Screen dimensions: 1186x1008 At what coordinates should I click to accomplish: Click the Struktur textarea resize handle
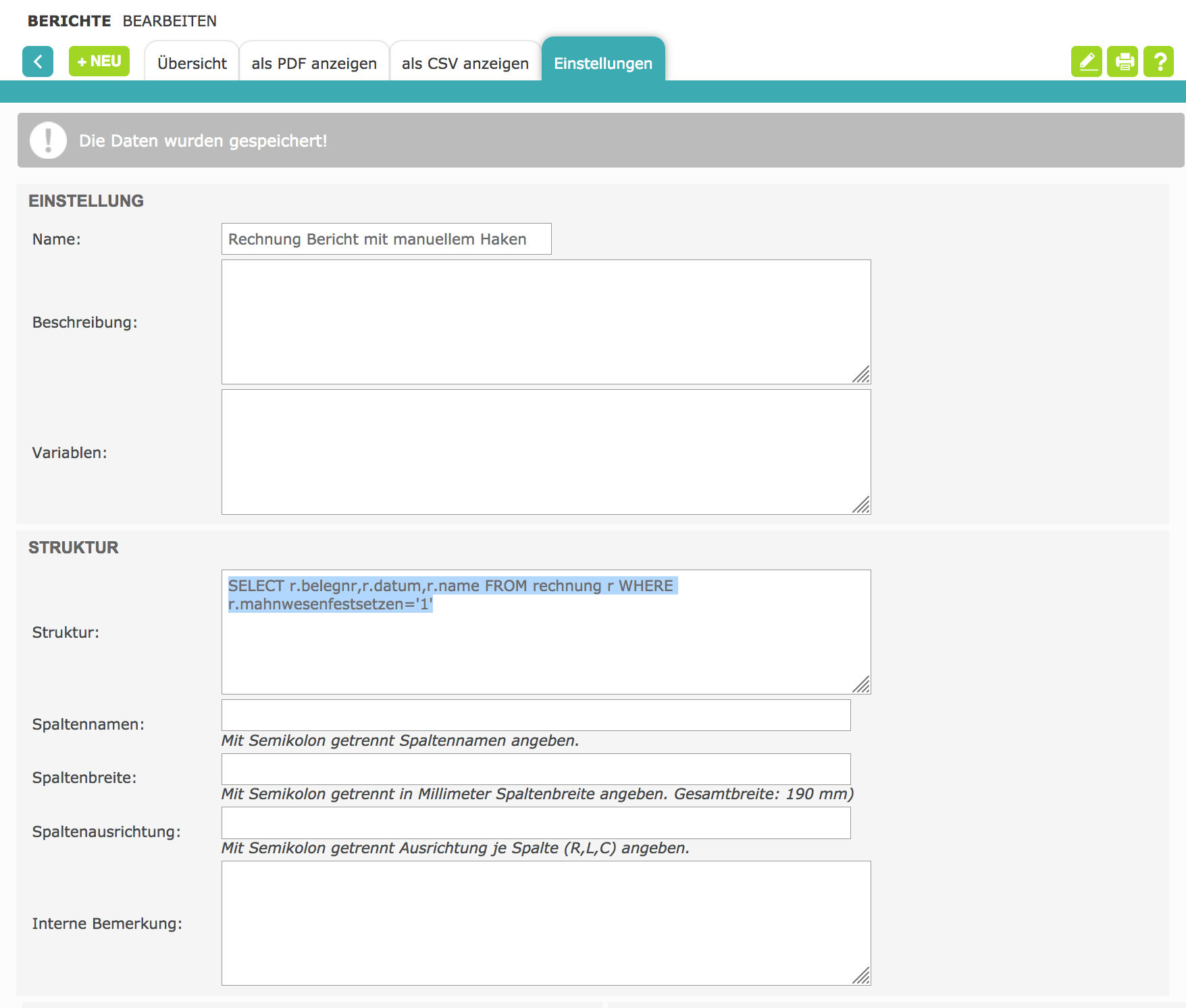[x=861, y=684]
